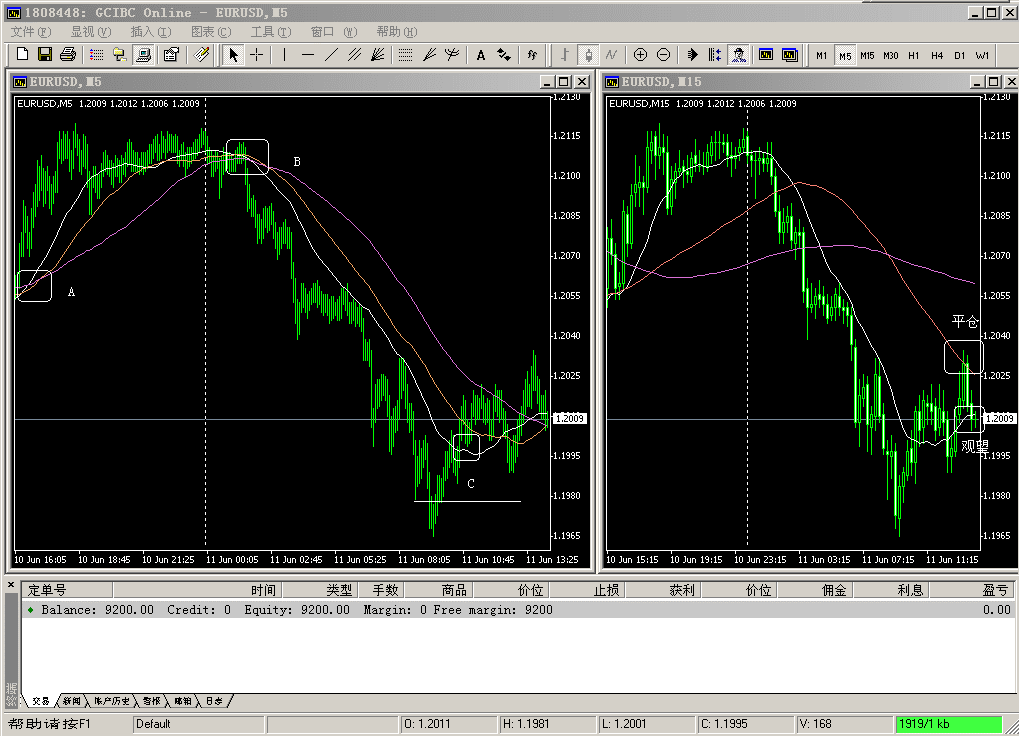This screenshot has width=1019, height=736.
Task: Open the 文件 (File) menu
Action: 30,32
